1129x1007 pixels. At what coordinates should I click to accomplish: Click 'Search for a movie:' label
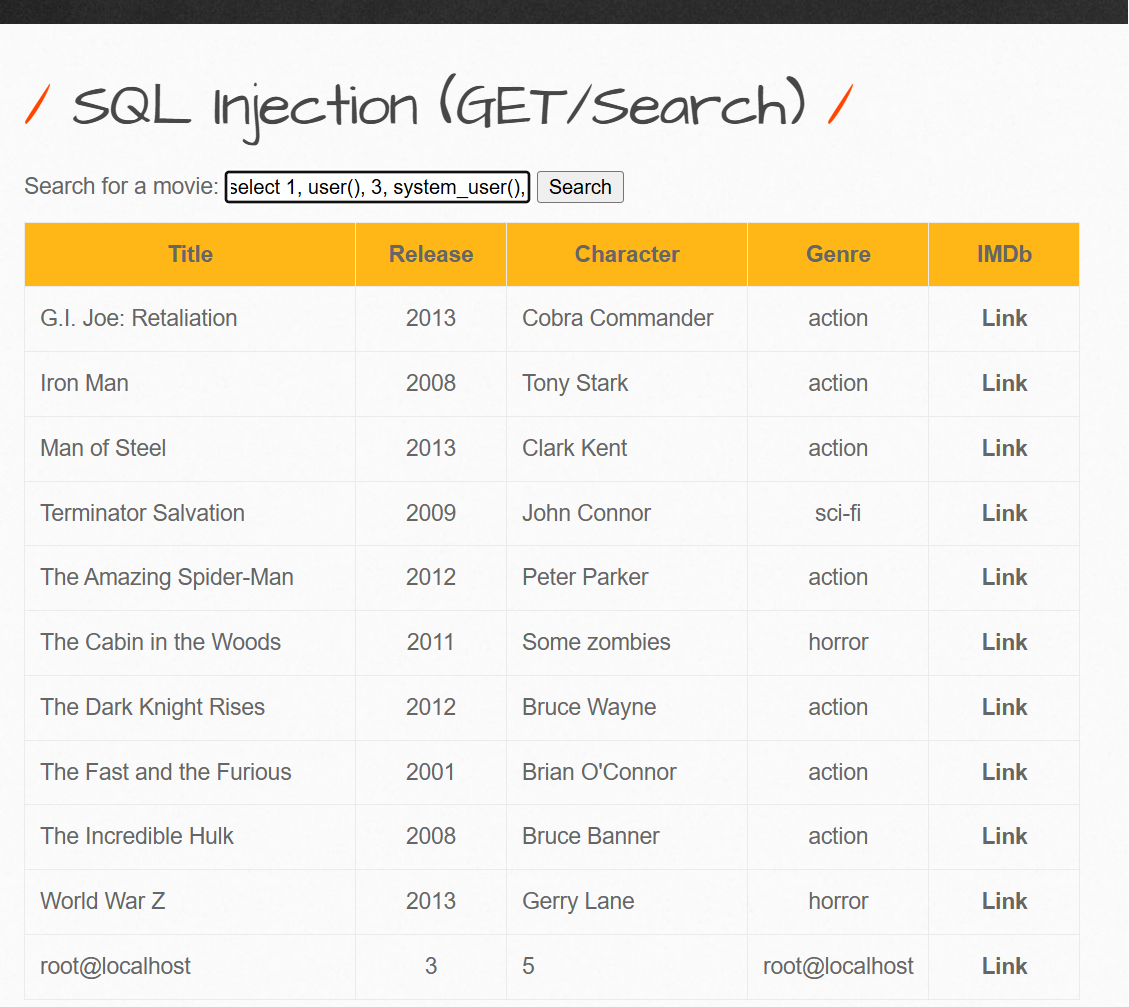(121, 186)
